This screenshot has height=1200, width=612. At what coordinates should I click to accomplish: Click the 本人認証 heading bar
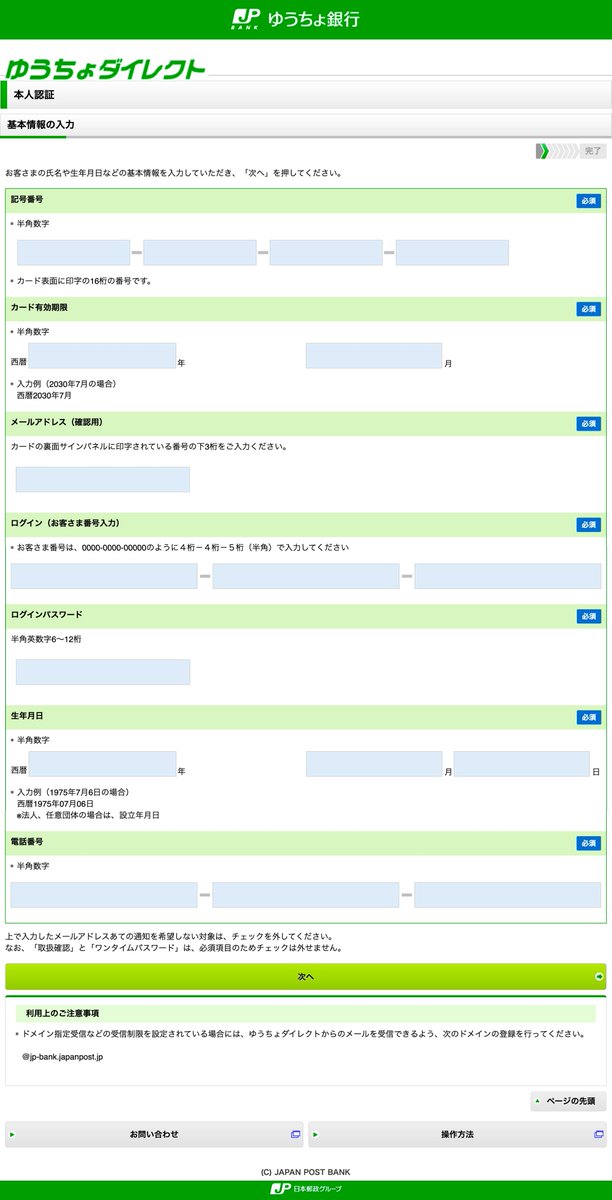(x=306, y=95)
